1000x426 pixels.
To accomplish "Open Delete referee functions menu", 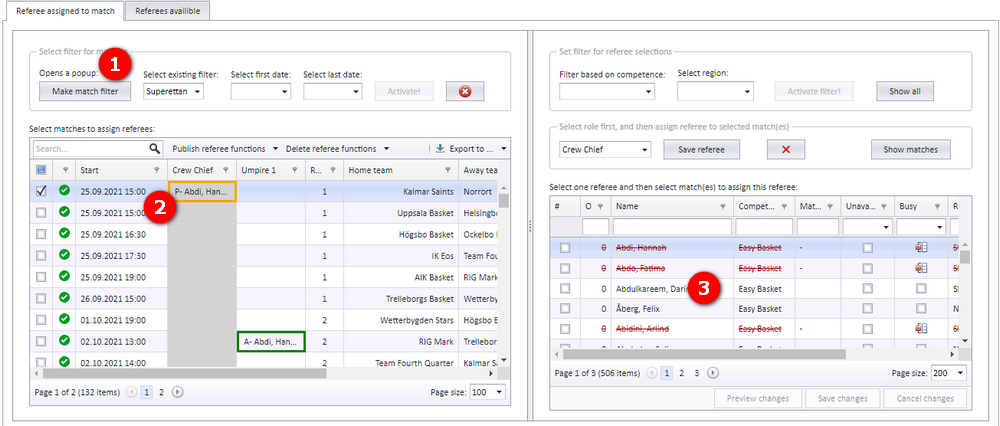I will (337, 149).
